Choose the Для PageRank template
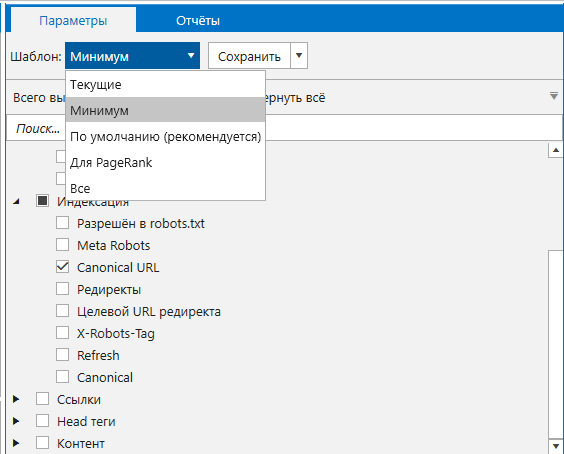 [165, 163]
